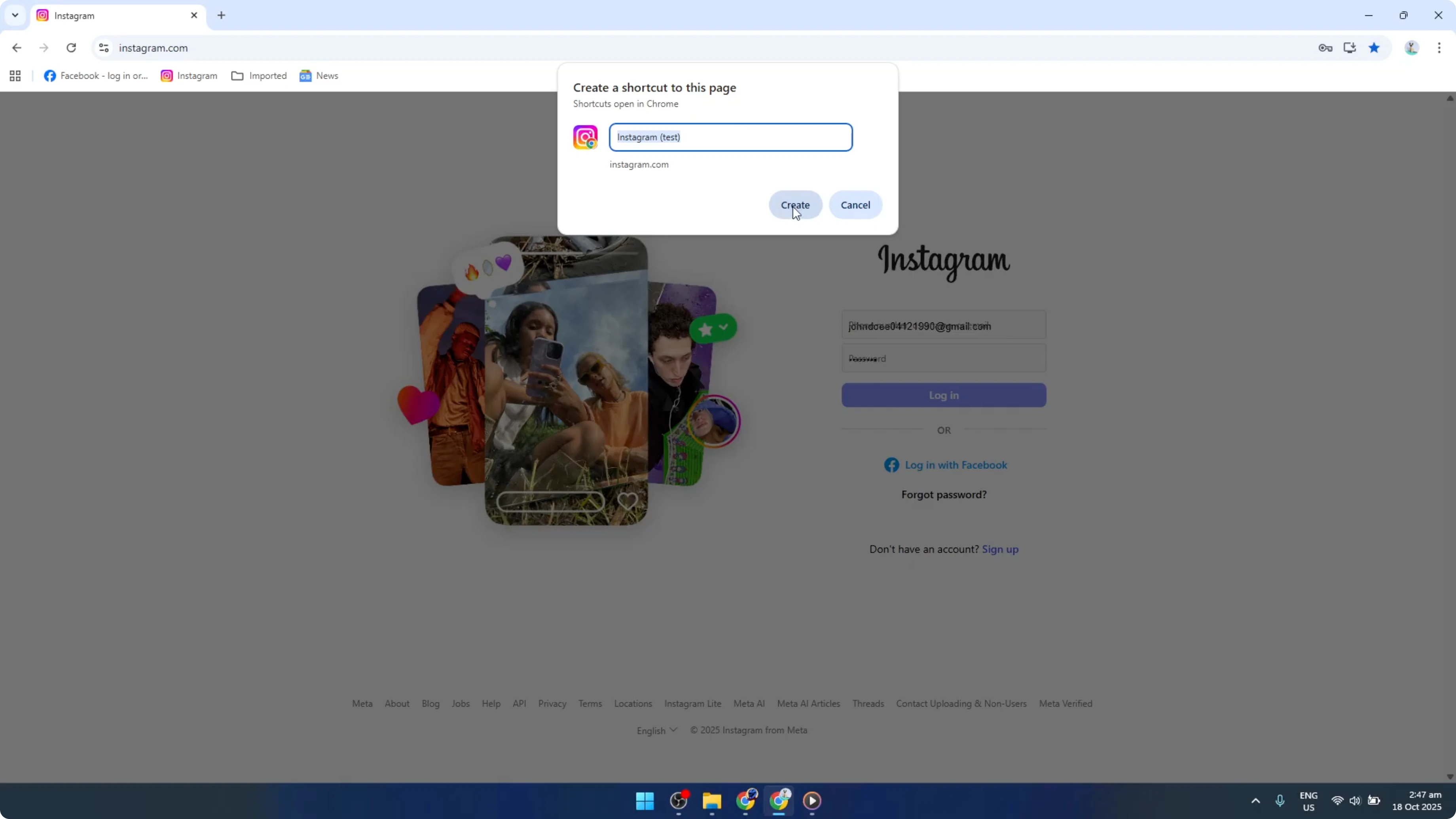The height and width of the screenshot is (819, 1456).
Task: Click the Create button in the shortcut dialog
Action: [x=795, y=205]
